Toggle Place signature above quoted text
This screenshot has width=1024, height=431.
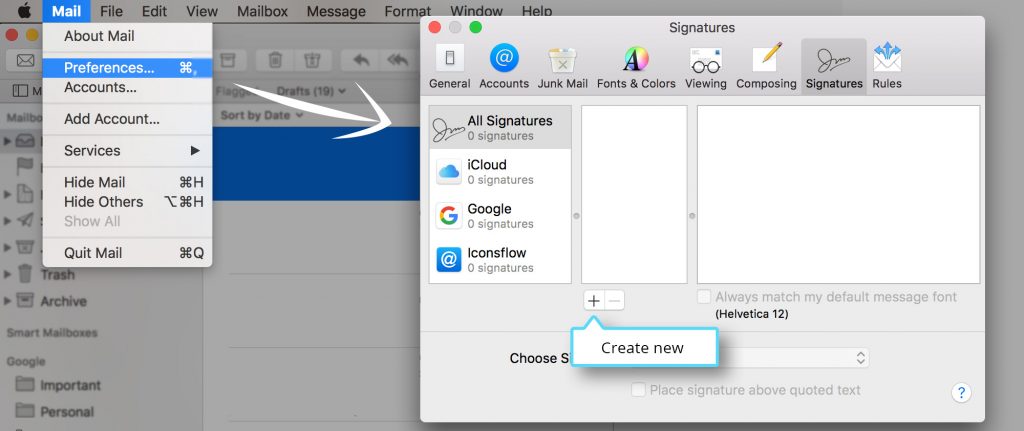point(638,390)
